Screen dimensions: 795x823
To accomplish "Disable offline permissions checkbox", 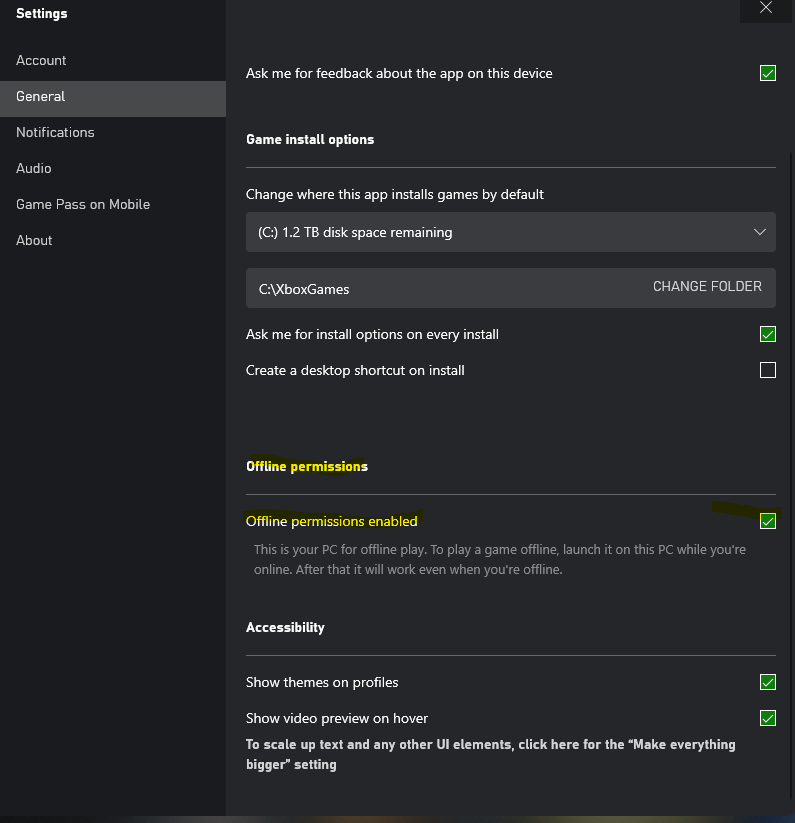I will (x=768, y=521).
